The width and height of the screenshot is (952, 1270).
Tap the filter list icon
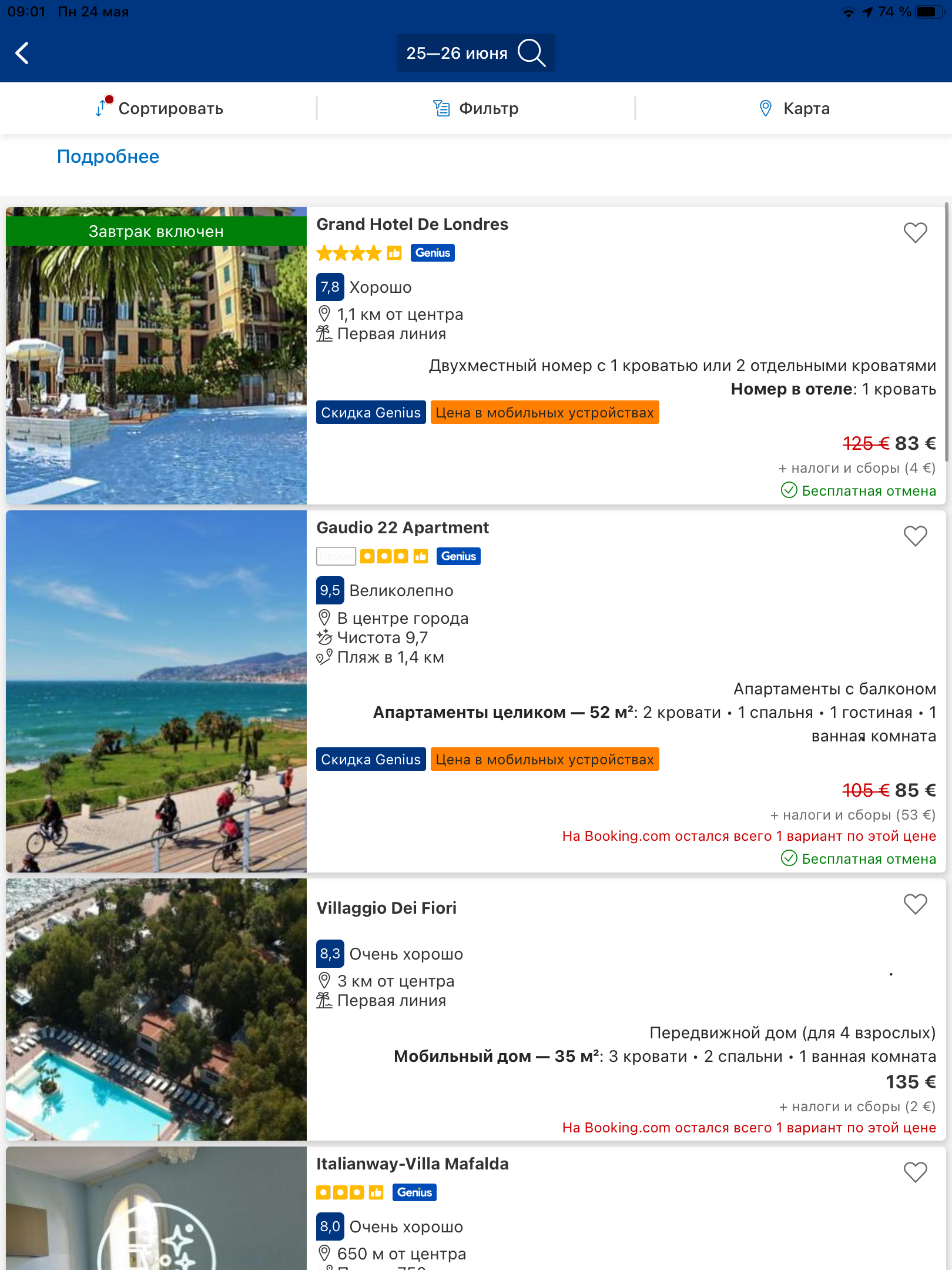[x=441, y=108]
